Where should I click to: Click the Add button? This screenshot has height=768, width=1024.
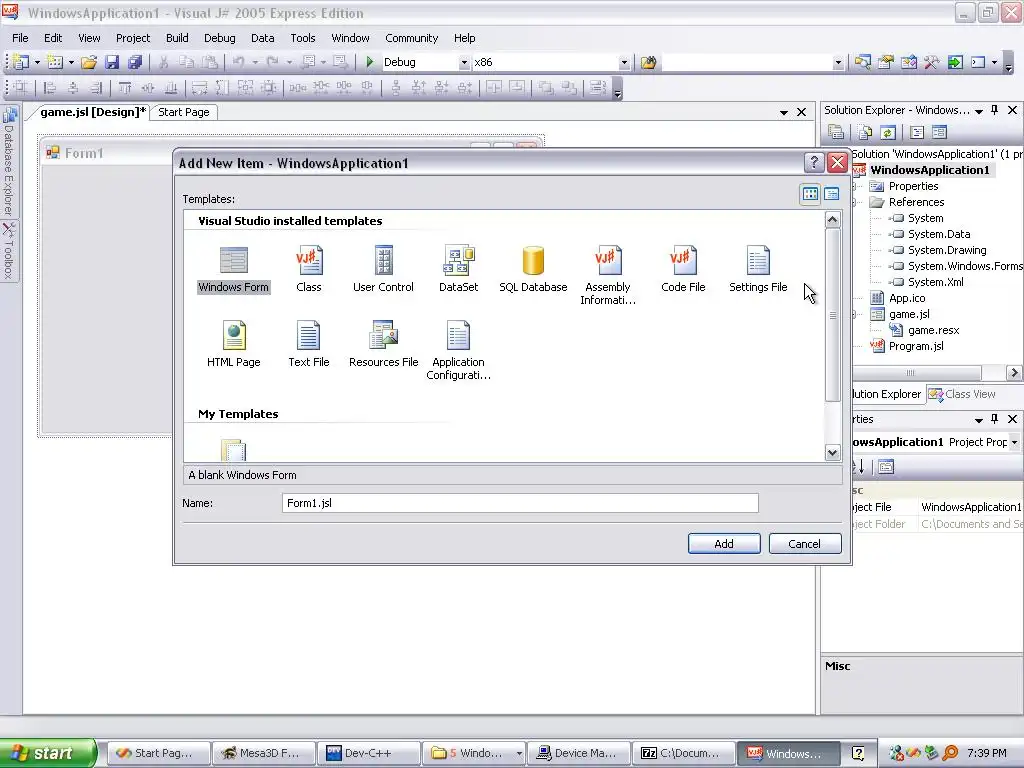[x=724, y=543]
